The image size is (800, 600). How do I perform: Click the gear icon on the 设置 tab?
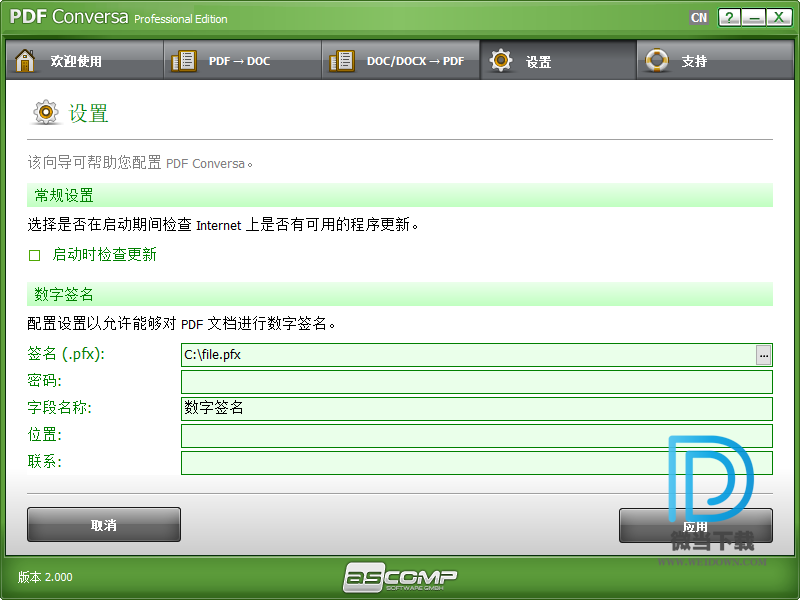[x=501, y=60]
